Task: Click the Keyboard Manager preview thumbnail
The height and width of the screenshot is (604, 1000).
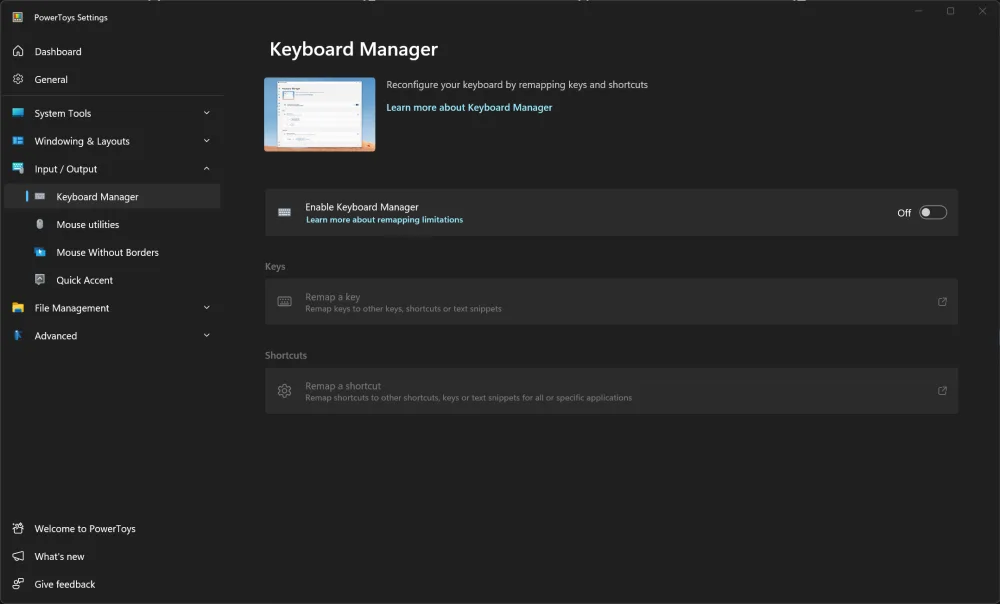Action: tap(320, 114)
